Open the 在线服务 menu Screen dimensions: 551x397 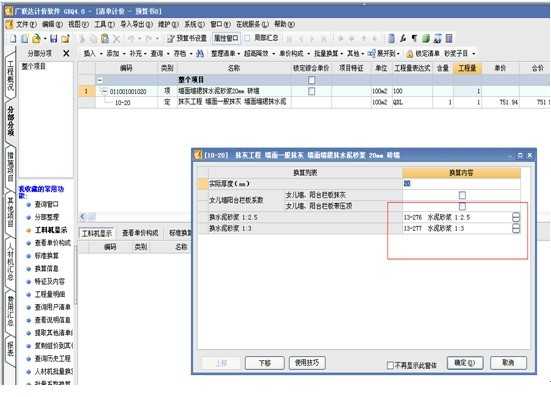[x=252, y=24]
